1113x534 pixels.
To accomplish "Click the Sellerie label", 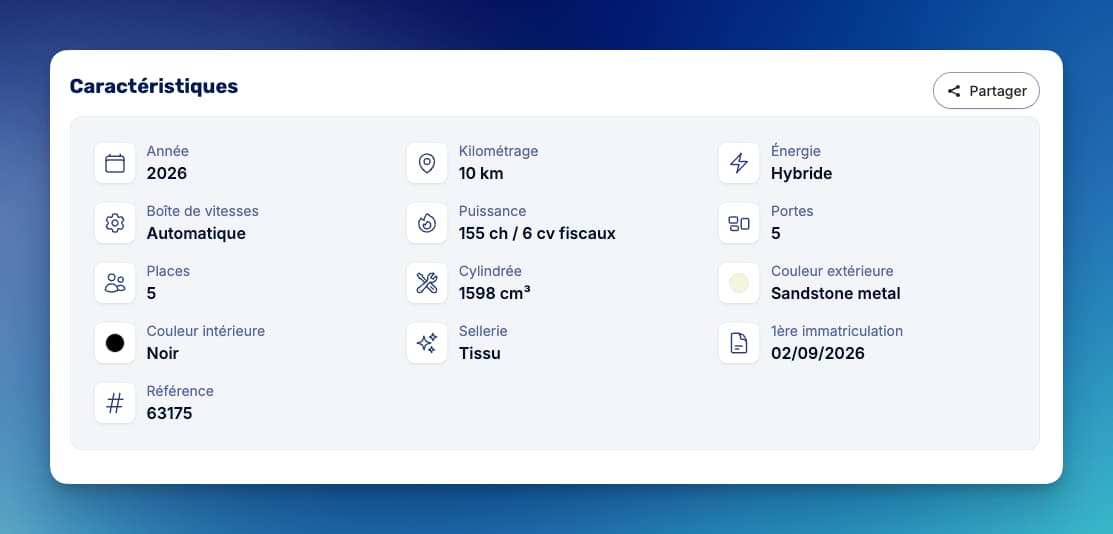I will point(483,331).
